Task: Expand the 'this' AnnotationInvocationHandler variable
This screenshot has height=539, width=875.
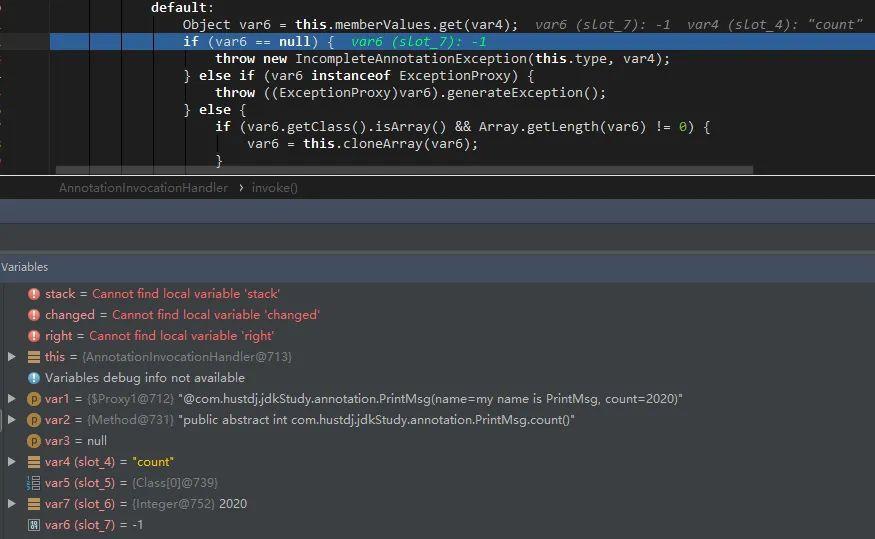Action: click(11, 357)
